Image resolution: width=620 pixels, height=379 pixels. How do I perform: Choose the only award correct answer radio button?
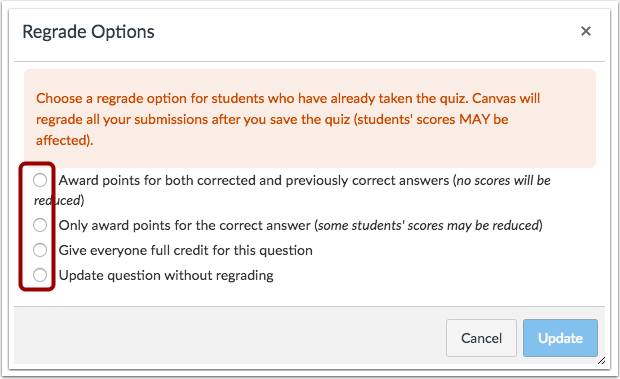coord(40,225)
